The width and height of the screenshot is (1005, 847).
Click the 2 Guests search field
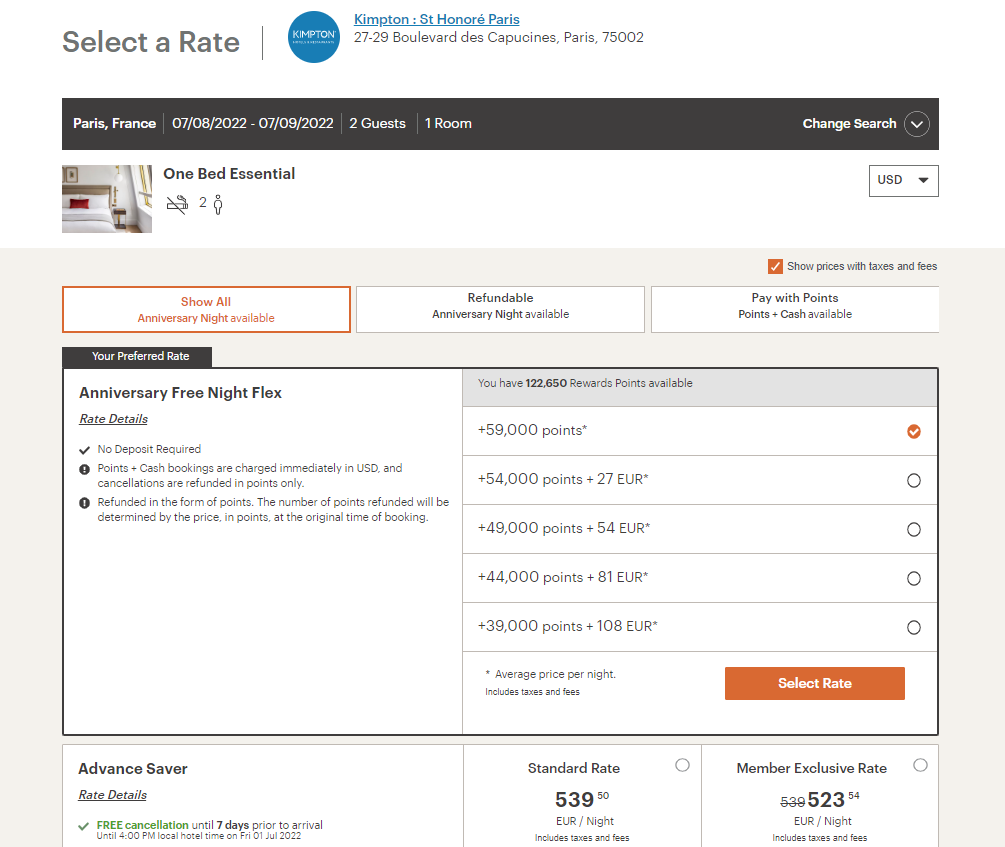point(378,124)
